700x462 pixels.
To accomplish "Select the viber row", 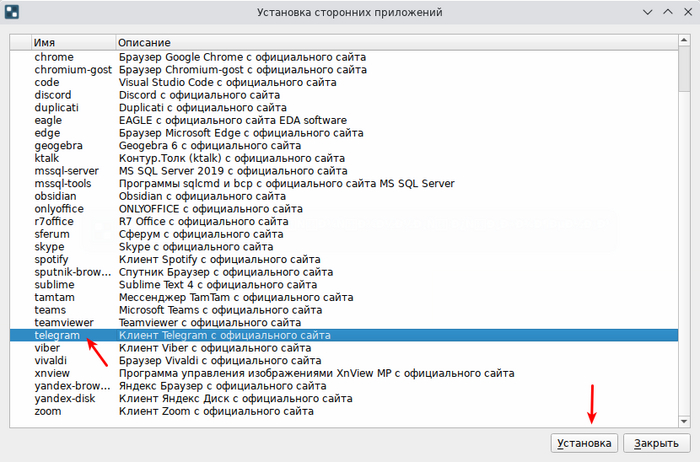I will [x=344, y=348].
